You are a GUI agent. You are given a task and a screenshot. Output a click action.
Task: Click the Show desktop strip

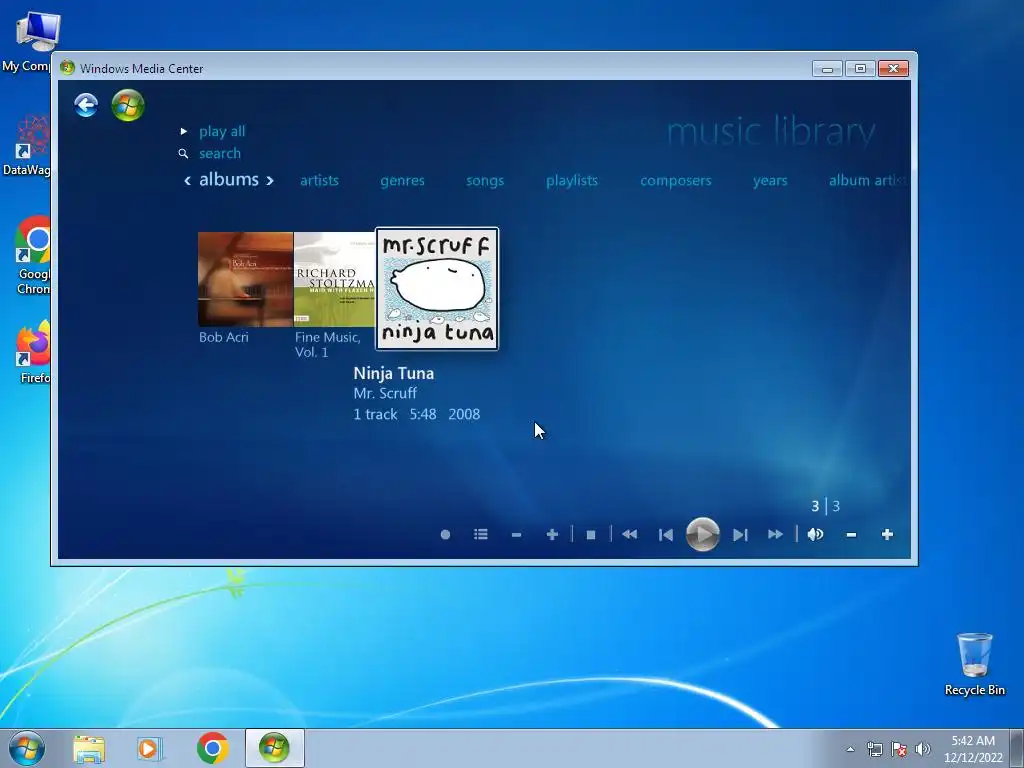click(1017, 748)
